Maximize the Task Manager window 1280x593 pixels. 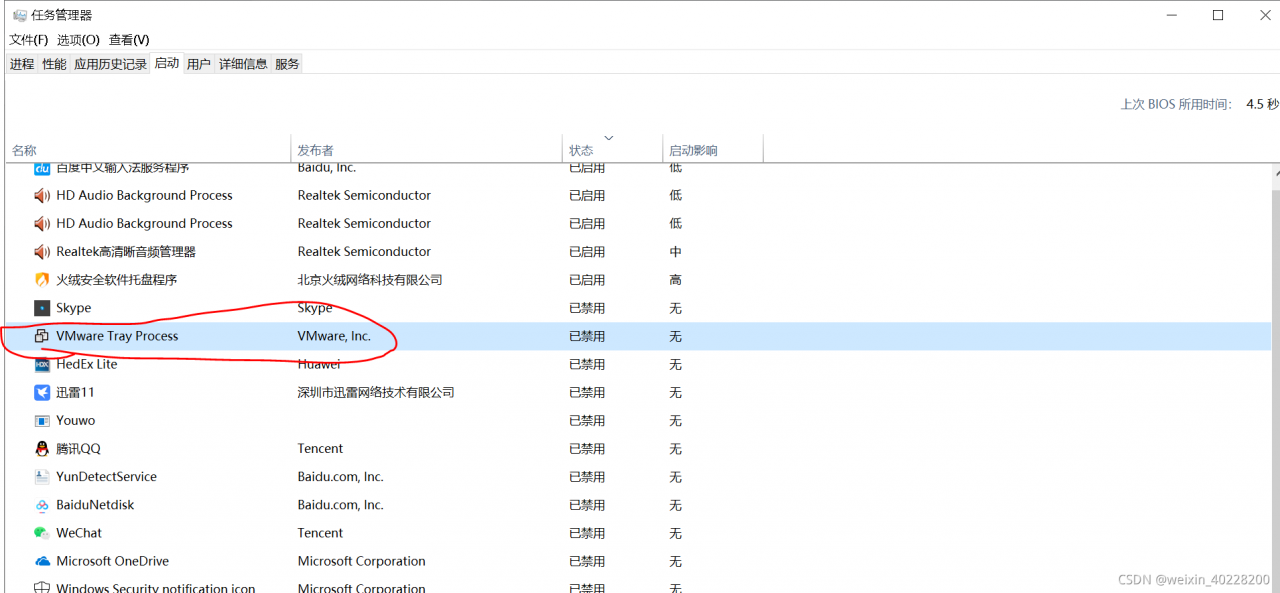(x=1218, y=15)
